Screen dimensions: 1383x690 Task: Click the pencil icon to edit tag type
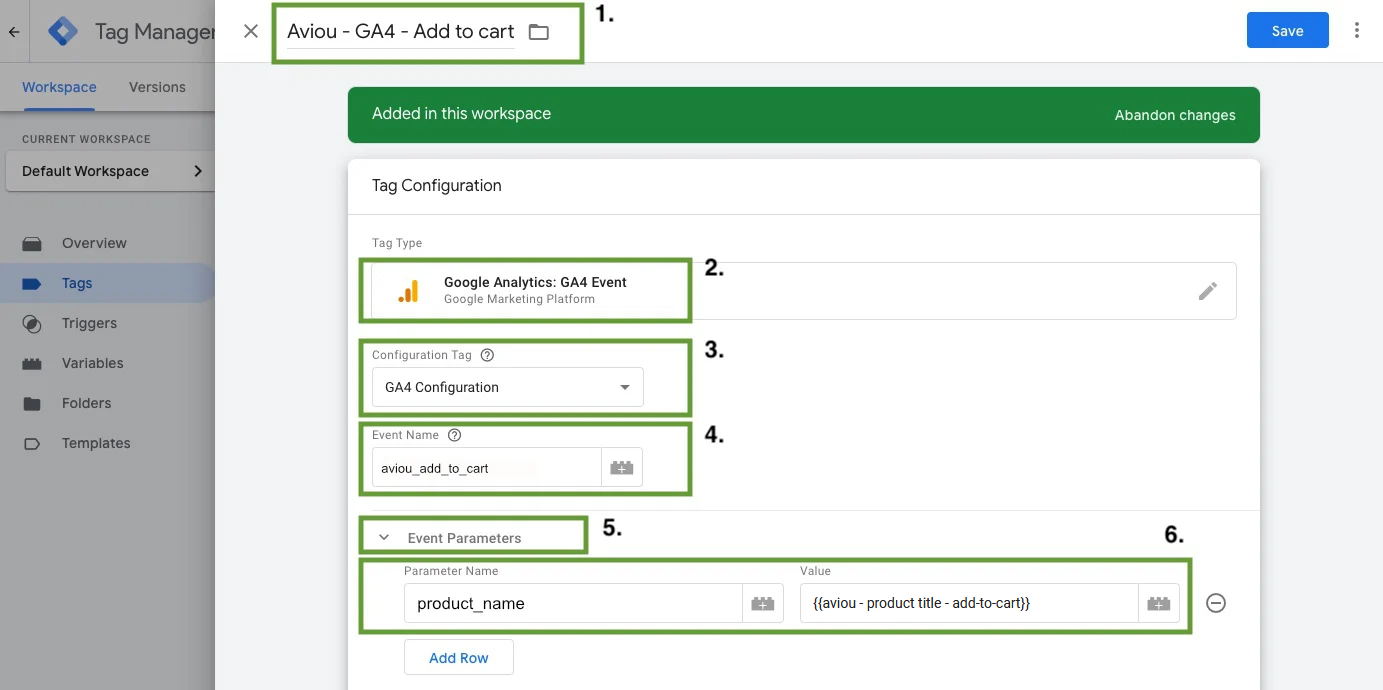[1208, 291]
